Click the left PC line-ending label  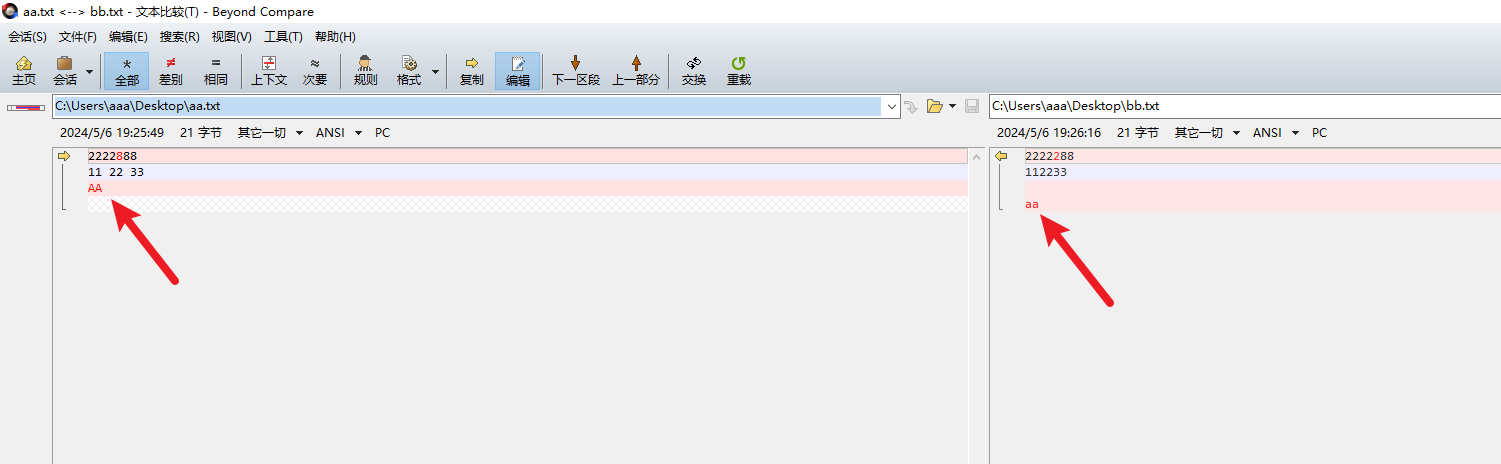click(383, 132)
